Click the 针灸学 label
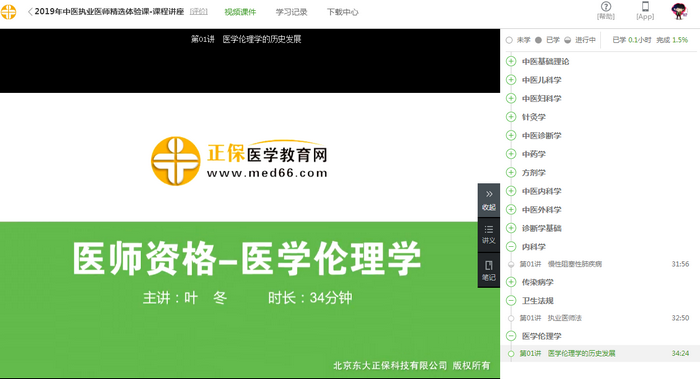 pyautogui.click(x=534, y=117)
